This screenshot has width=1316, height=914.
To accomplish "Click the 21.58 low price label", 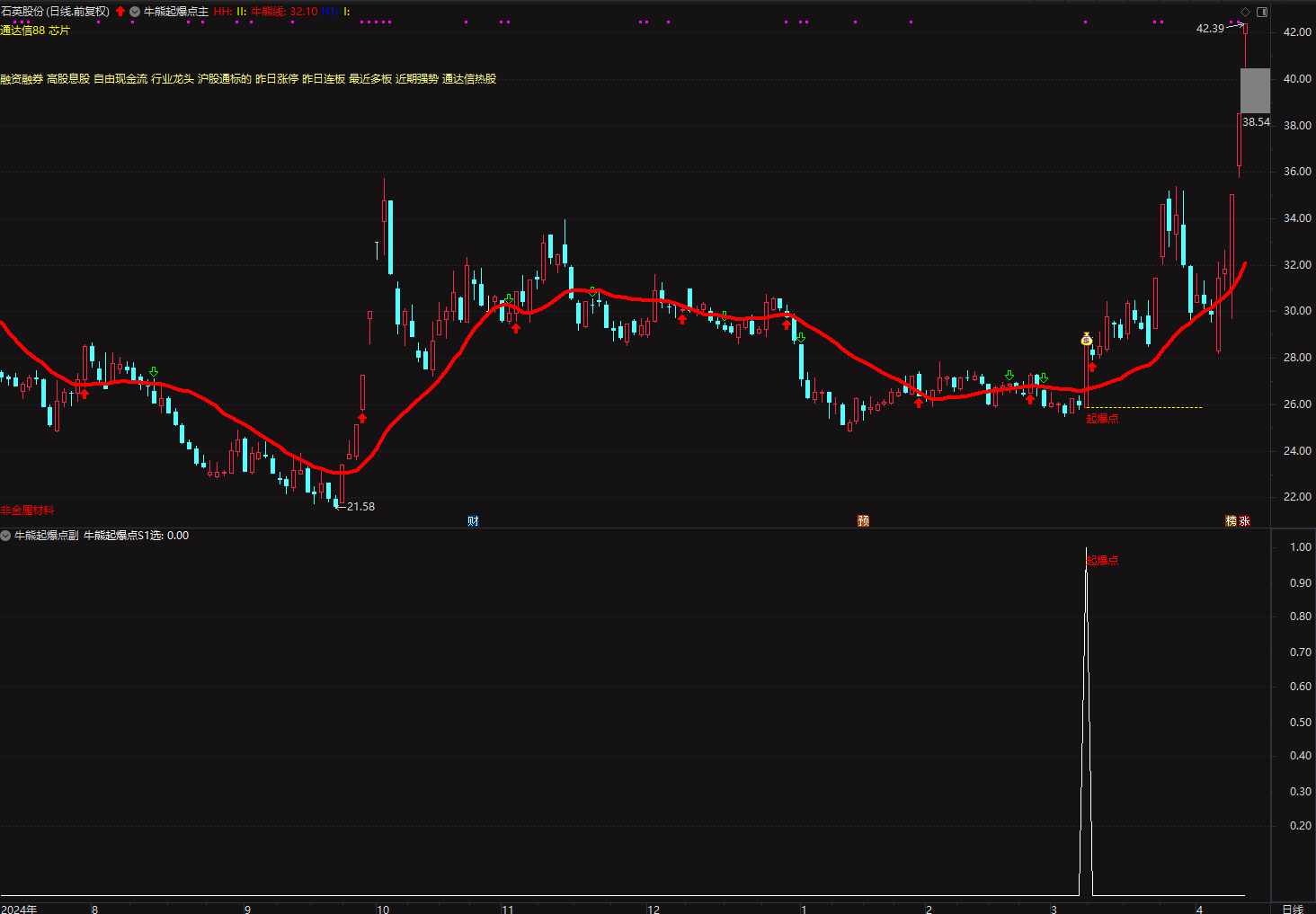I will pos(360,507).
